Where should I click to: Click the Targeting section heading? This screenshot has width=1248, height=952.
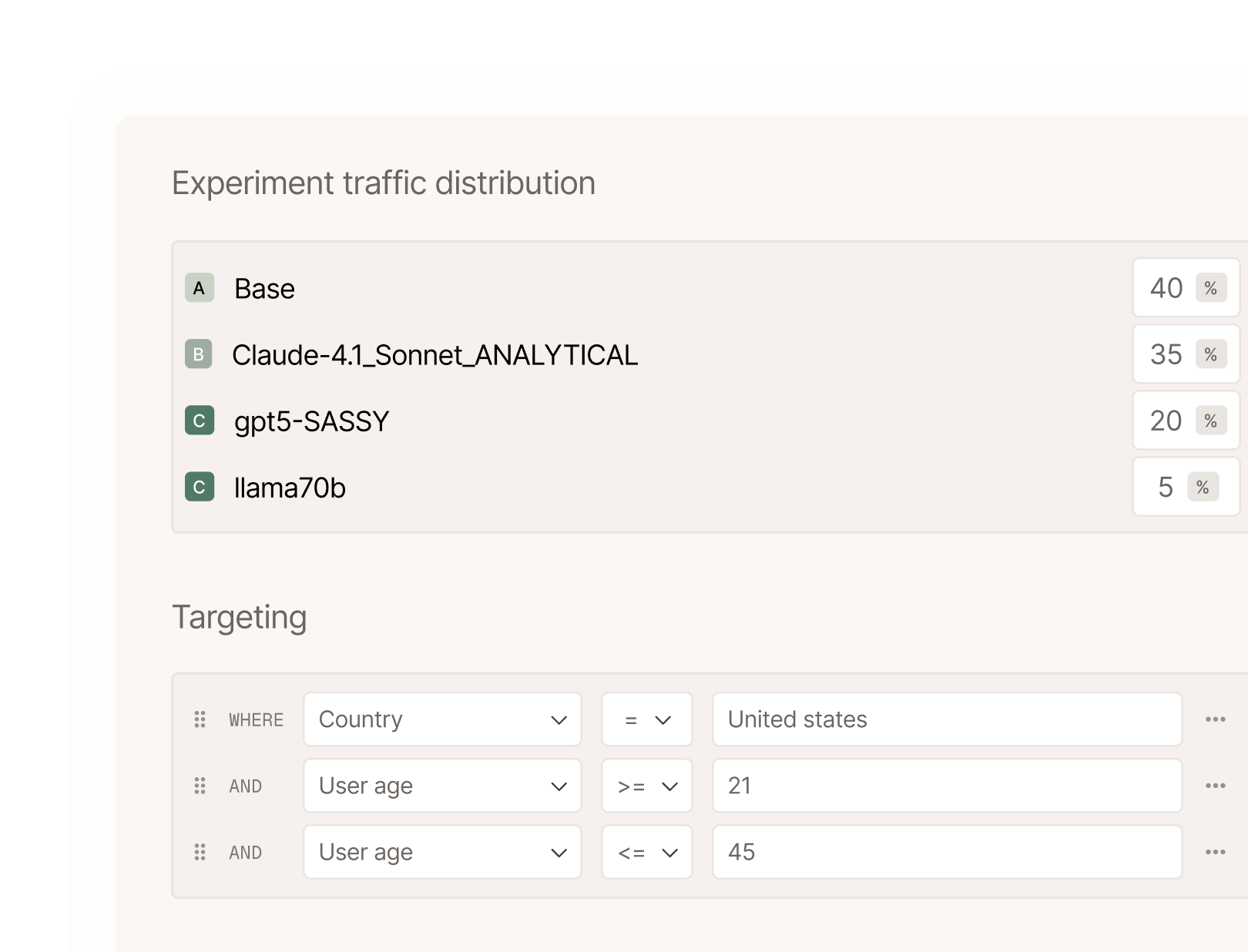[240, 618]
